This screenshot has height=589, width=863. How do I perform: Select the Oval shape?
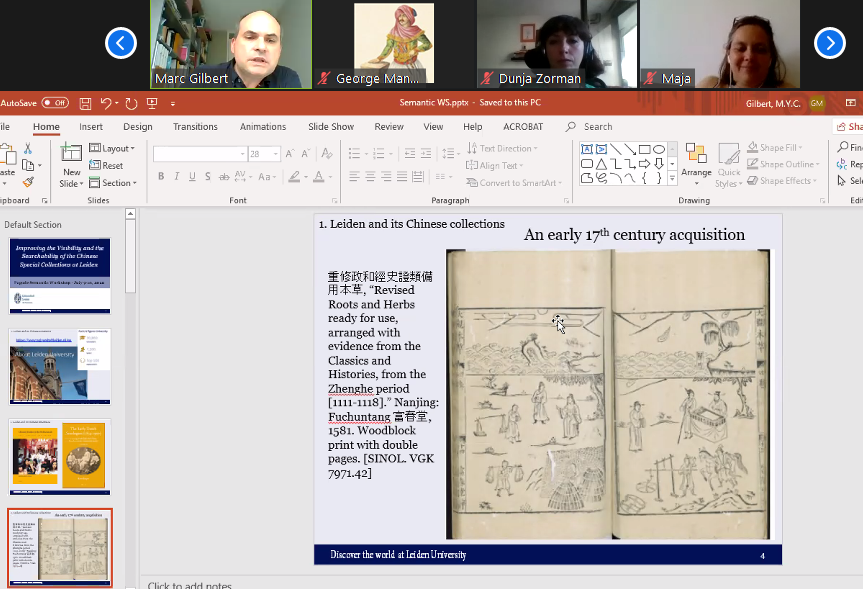coord(659,149)
